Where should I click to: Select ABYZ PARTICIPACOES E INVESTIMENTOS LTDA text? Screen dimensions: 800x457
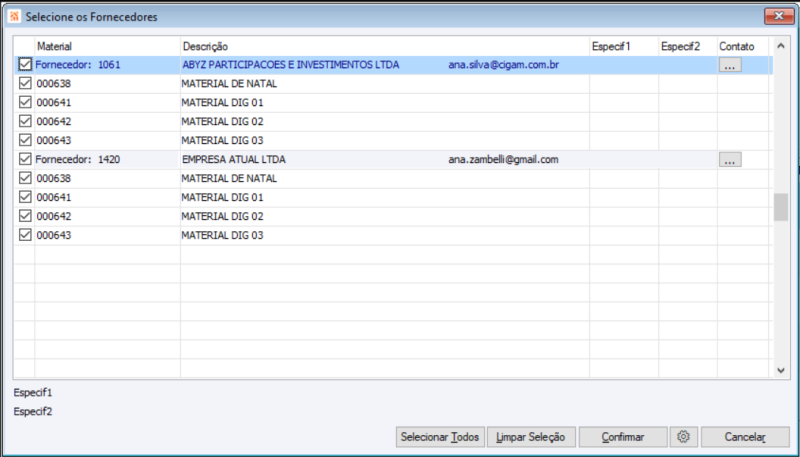(291, 65)
